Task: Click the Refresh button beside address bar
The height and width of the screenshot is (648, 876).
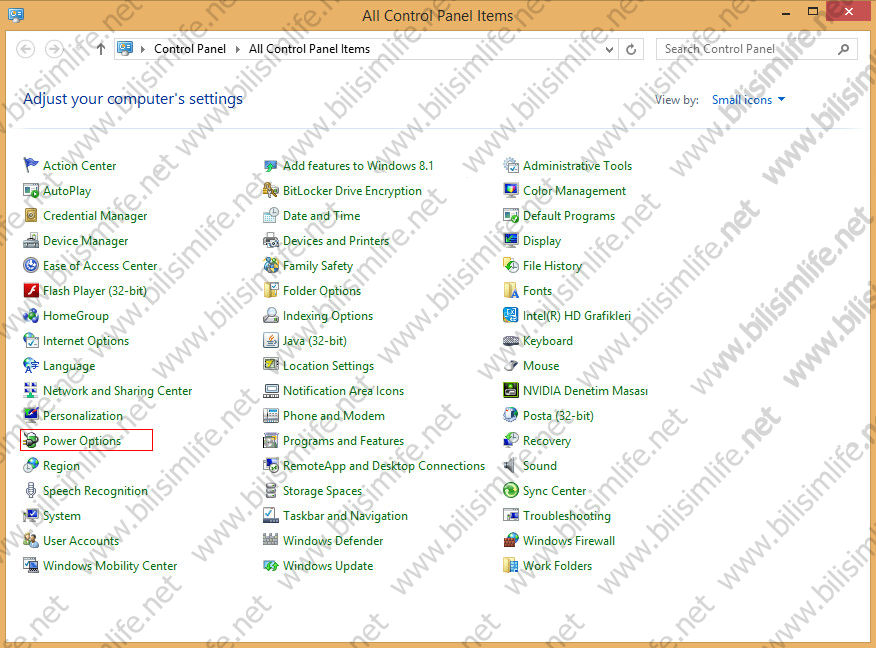Action: click(631, 49)
